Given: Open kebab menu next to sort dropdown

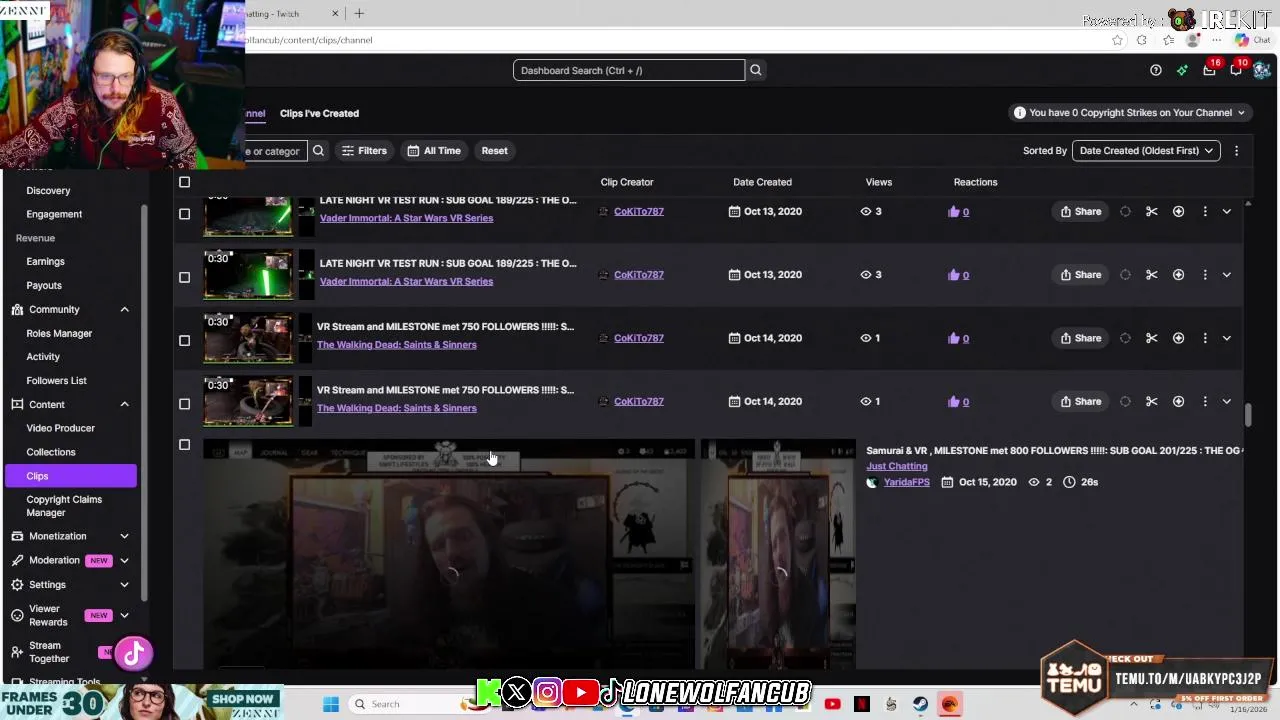Looking at the screenshot, I should point(1236,151).
